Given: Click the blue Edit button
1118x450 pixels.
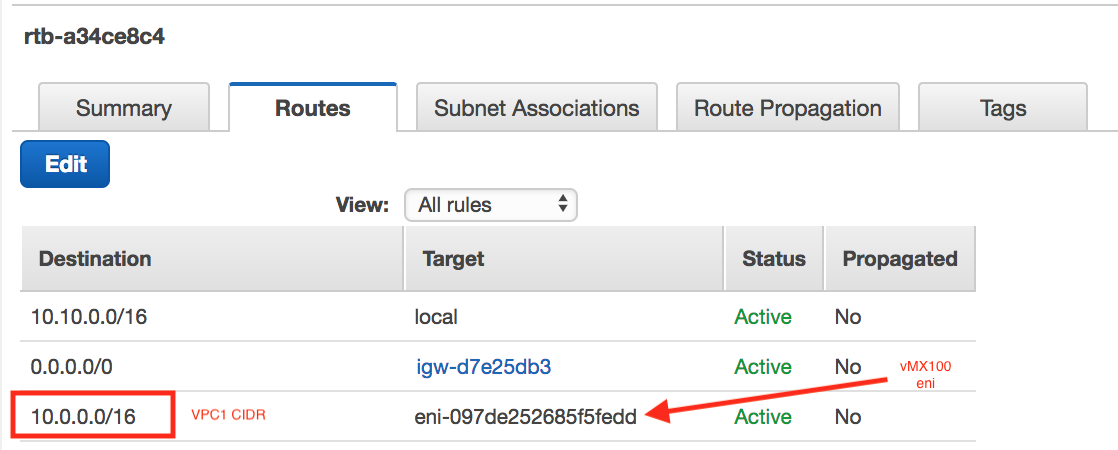Looking at the screenshot, I should (x=65, y=164).
